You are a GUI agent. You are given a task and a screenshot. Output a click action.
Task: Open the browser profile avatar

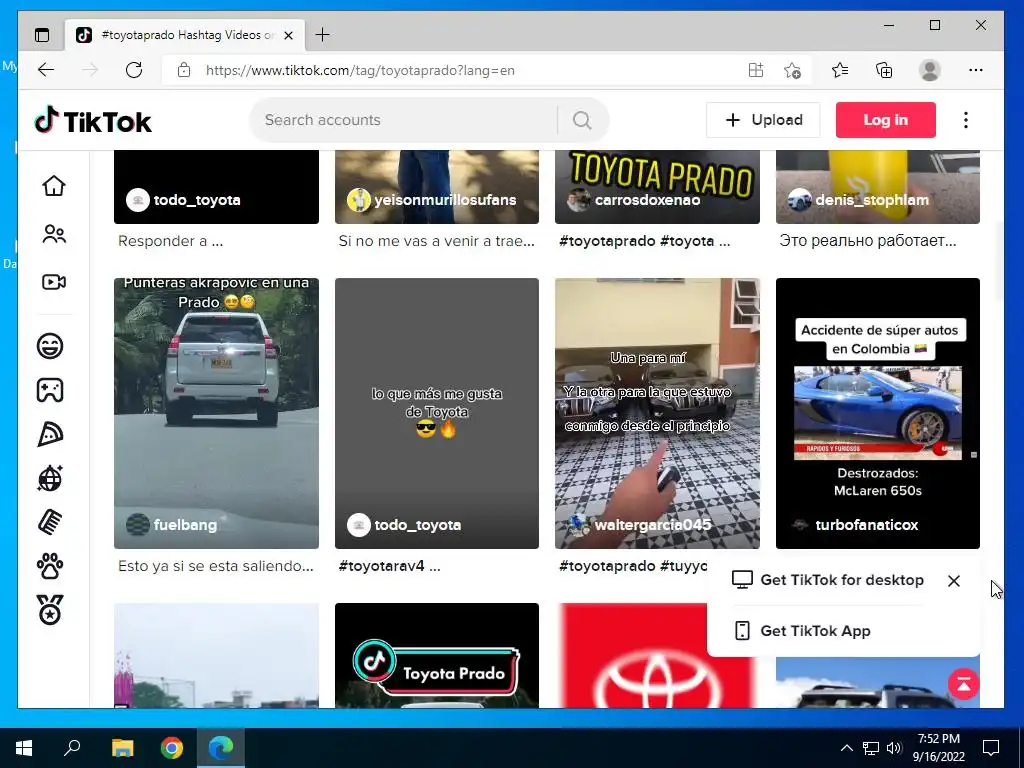click(929, 70)
